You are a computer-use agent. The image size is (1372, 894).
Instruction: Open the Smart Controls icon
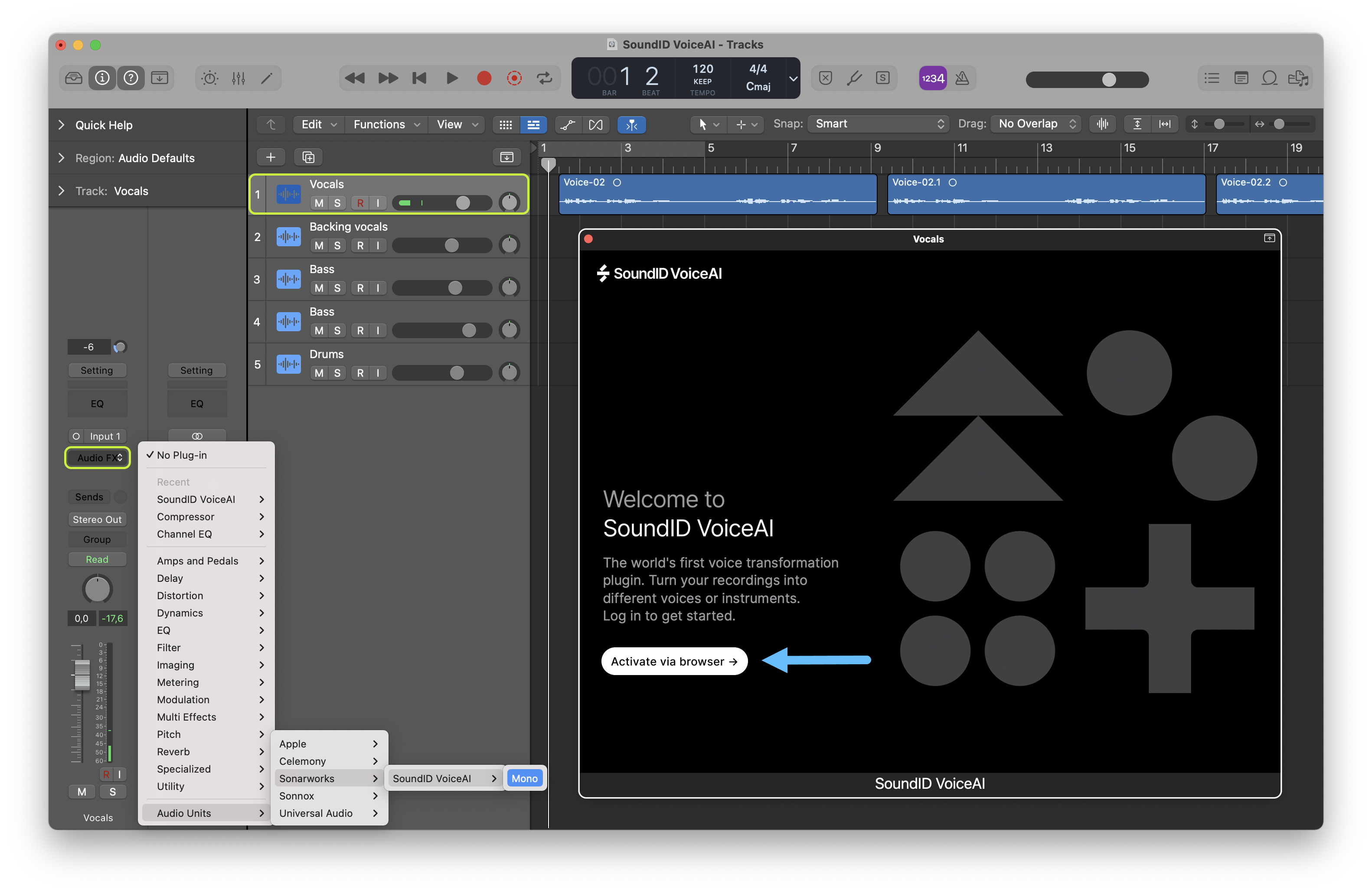click(210, 78)
